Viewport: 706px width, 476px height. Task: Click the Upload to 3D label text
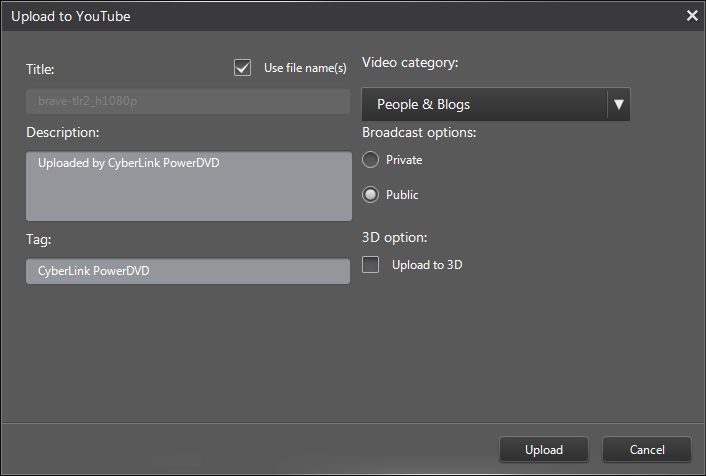(427, 265)
